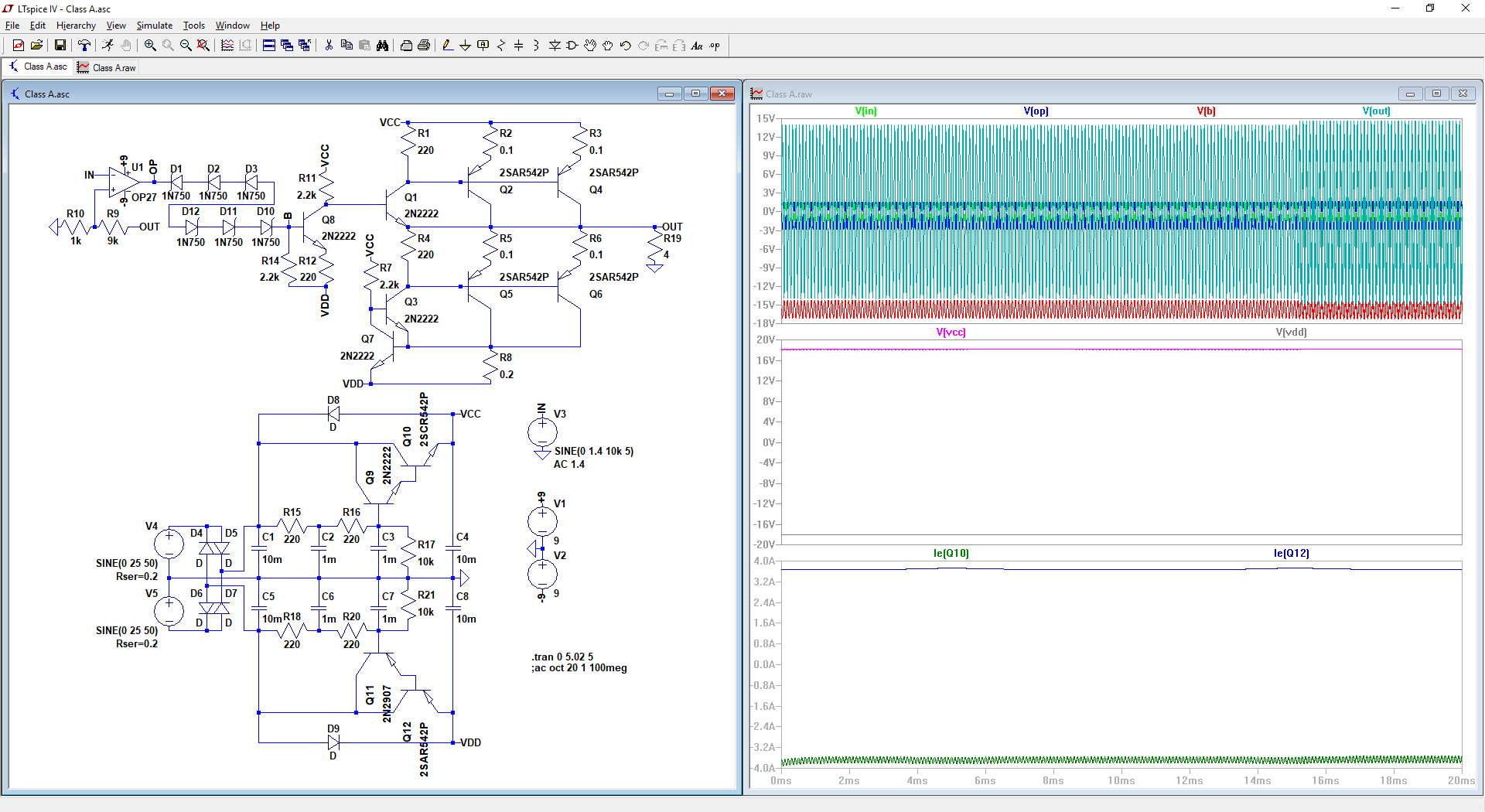Select the Diode component tool
1485x812 pixels.
pos(555,46)
